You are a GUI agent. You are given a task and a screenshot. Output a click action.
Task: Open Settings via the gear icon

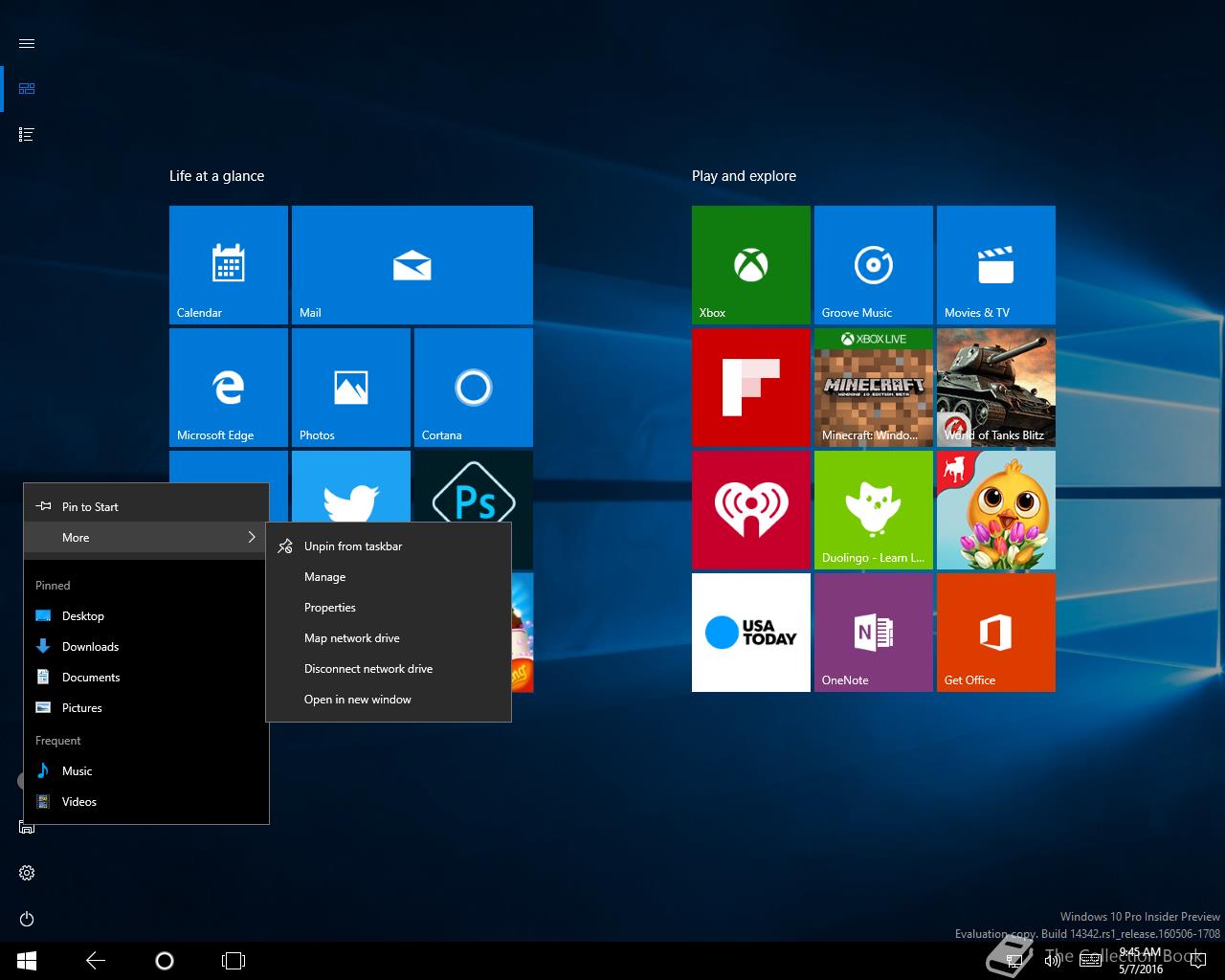tap(27, 873)
